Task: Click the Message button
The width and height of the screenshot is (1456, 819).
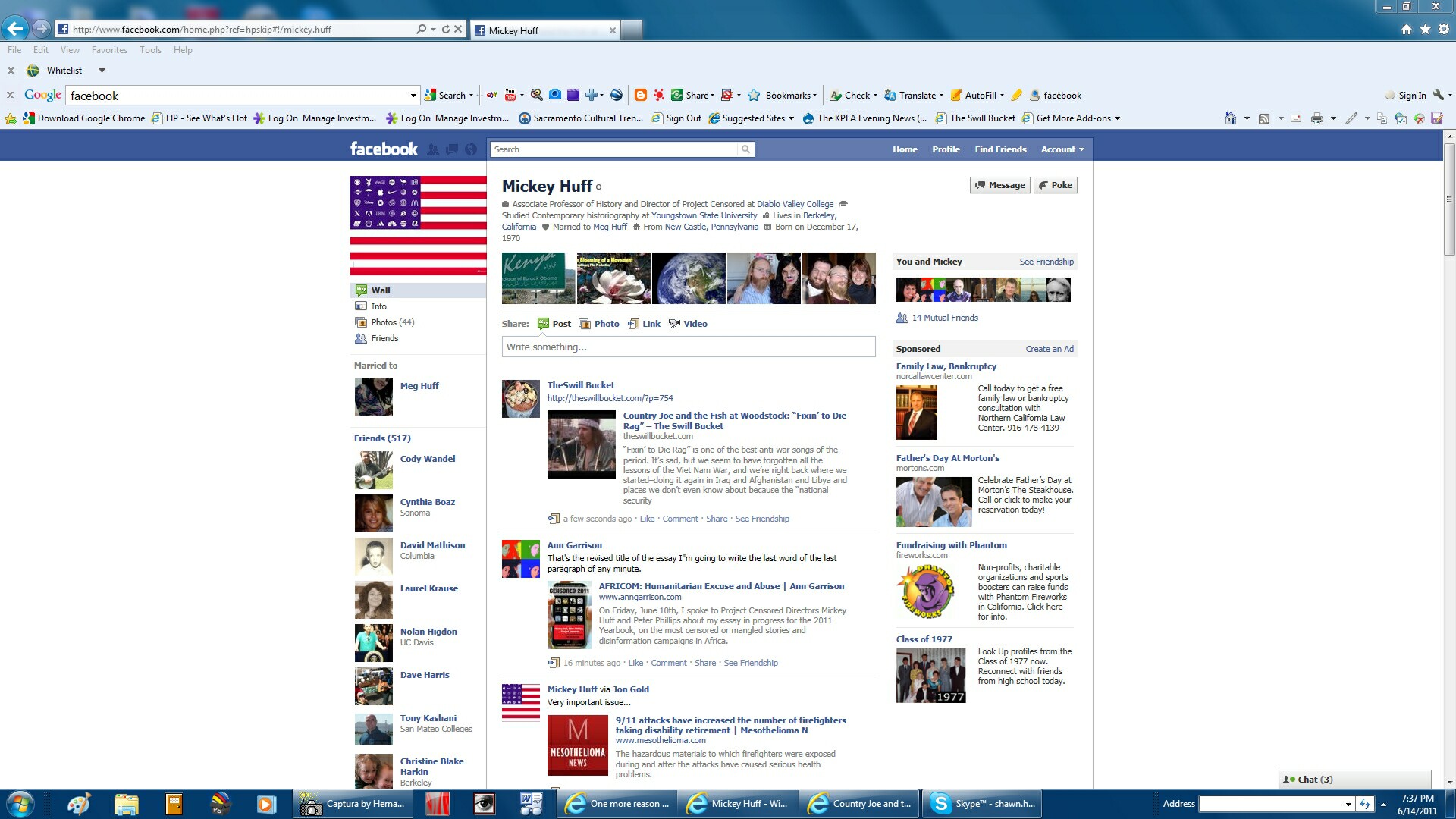Action: coord(999,185)
